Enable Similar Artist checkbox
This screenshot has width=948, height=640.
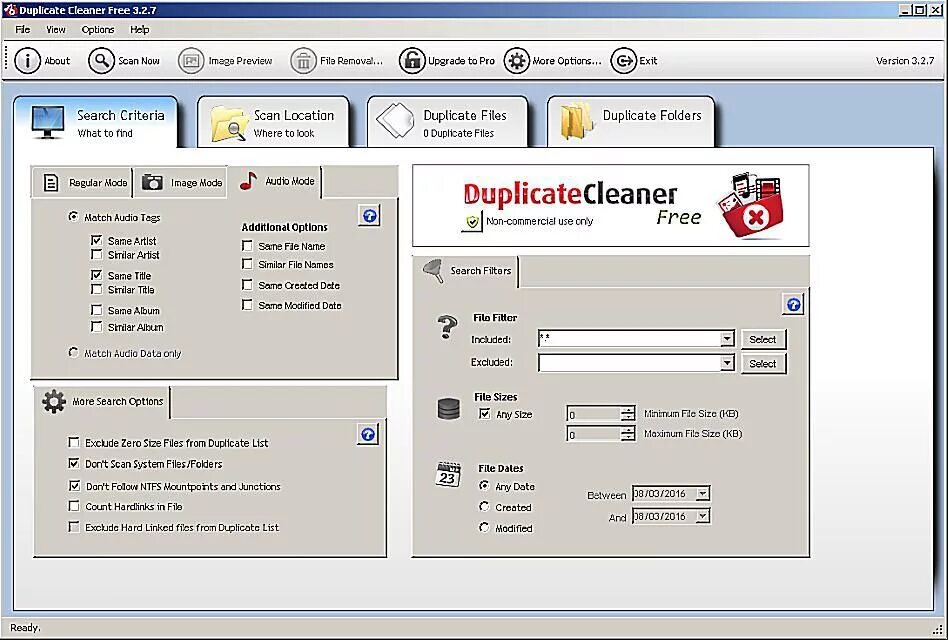pyautogui.click(x=96, y=254)
